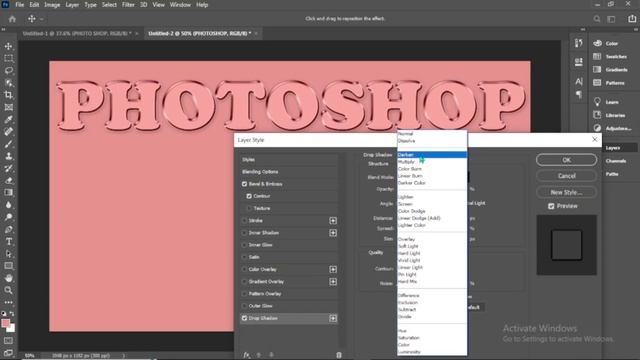
Task: Select the Zoom tool in the toolbar
Action: (9, 290)
